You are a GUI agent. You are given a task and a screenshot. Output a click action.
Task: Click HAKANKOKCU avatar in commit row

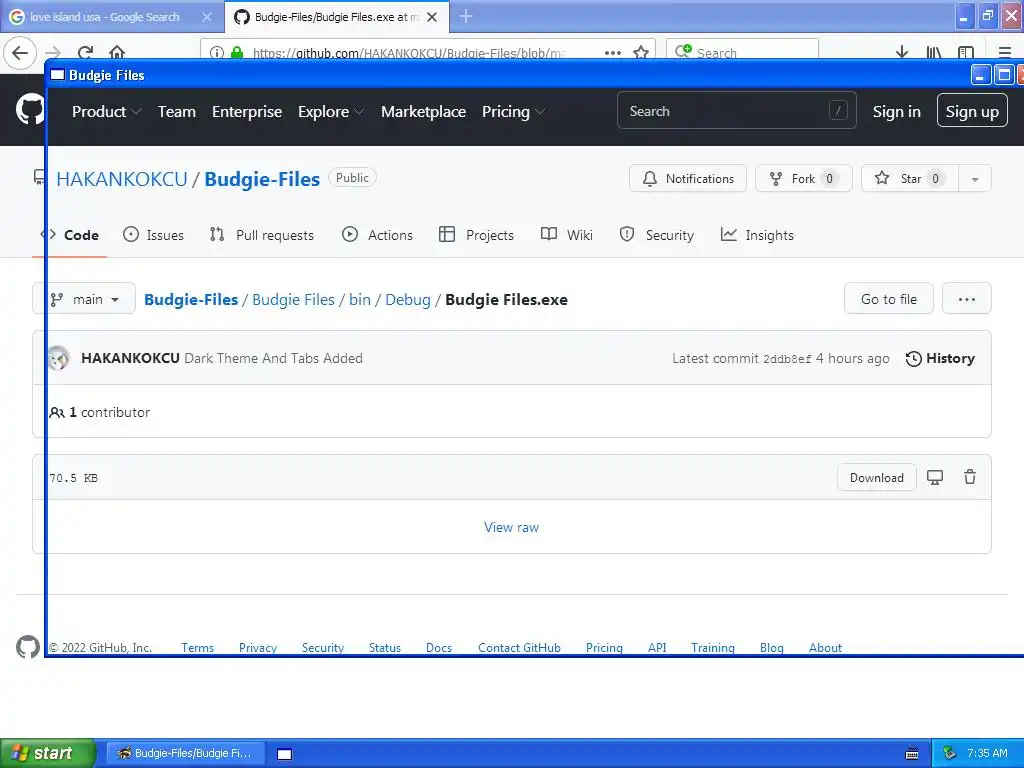pos(59,358)
